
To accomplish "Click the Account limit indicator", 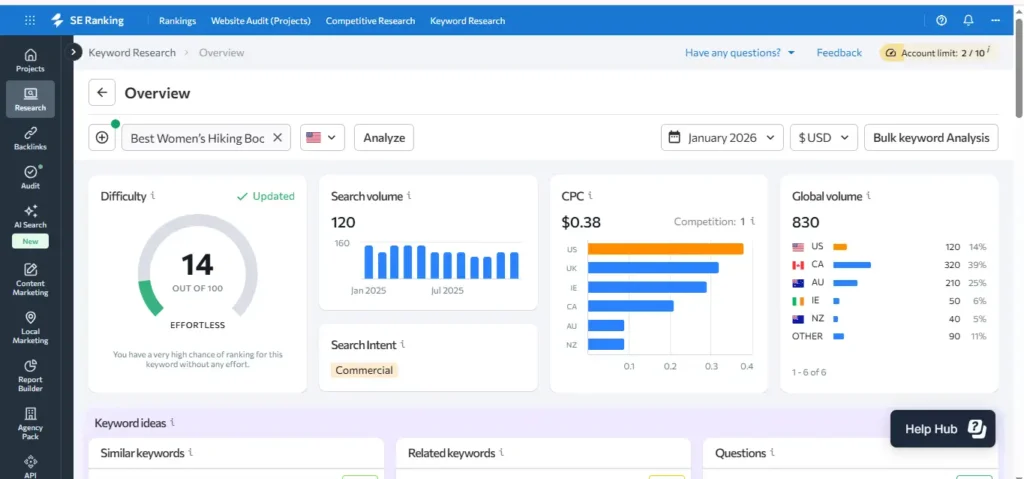I will pyautogui.click(x=936, y=53).
